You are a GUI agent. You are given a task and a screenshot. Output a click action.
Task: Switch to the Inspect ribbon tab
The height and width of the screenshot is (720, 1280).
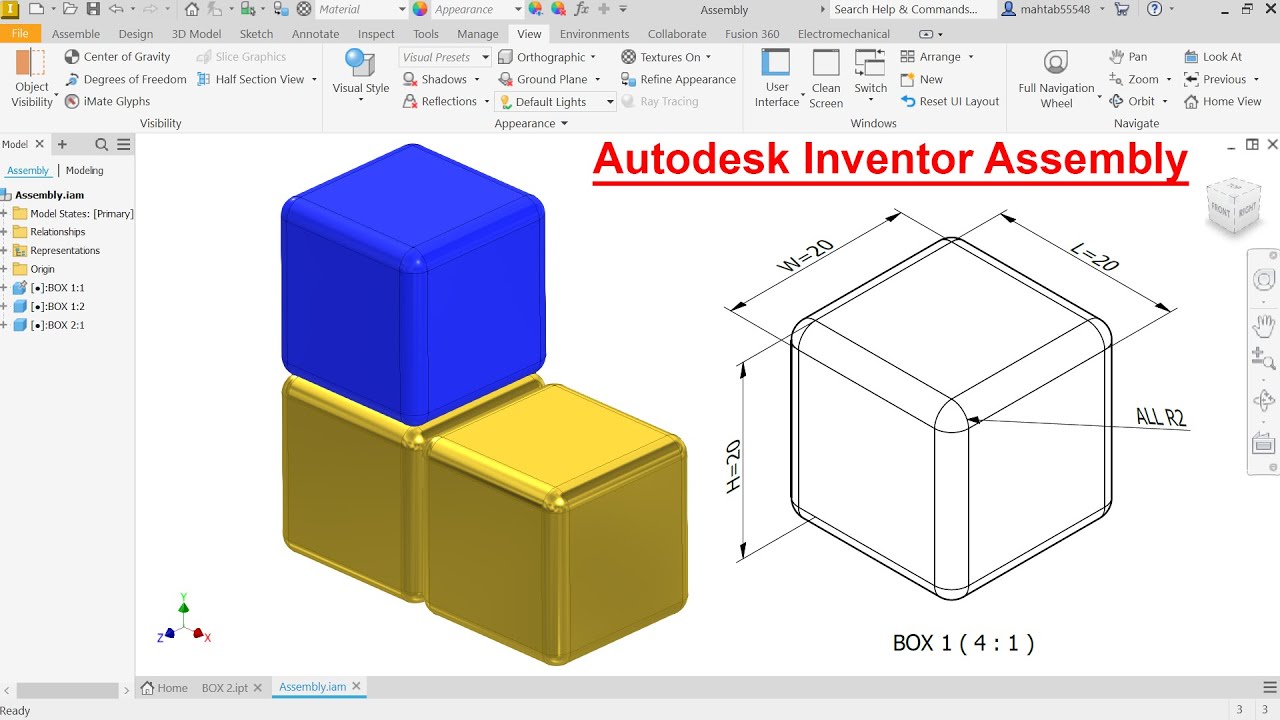376,34
